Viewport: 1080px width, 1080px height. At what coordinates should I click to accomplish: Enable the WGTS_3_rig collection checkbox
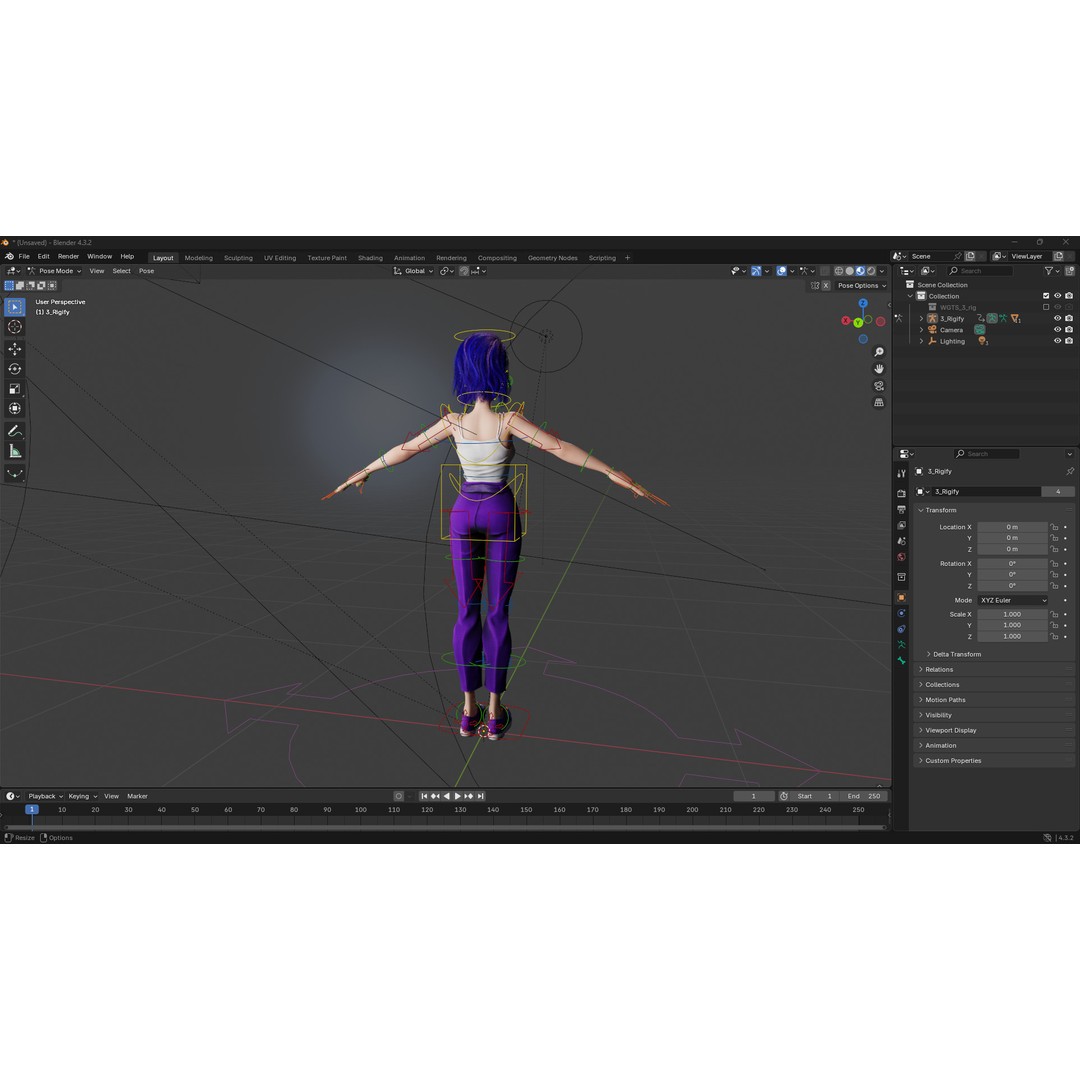[1046, 307]
